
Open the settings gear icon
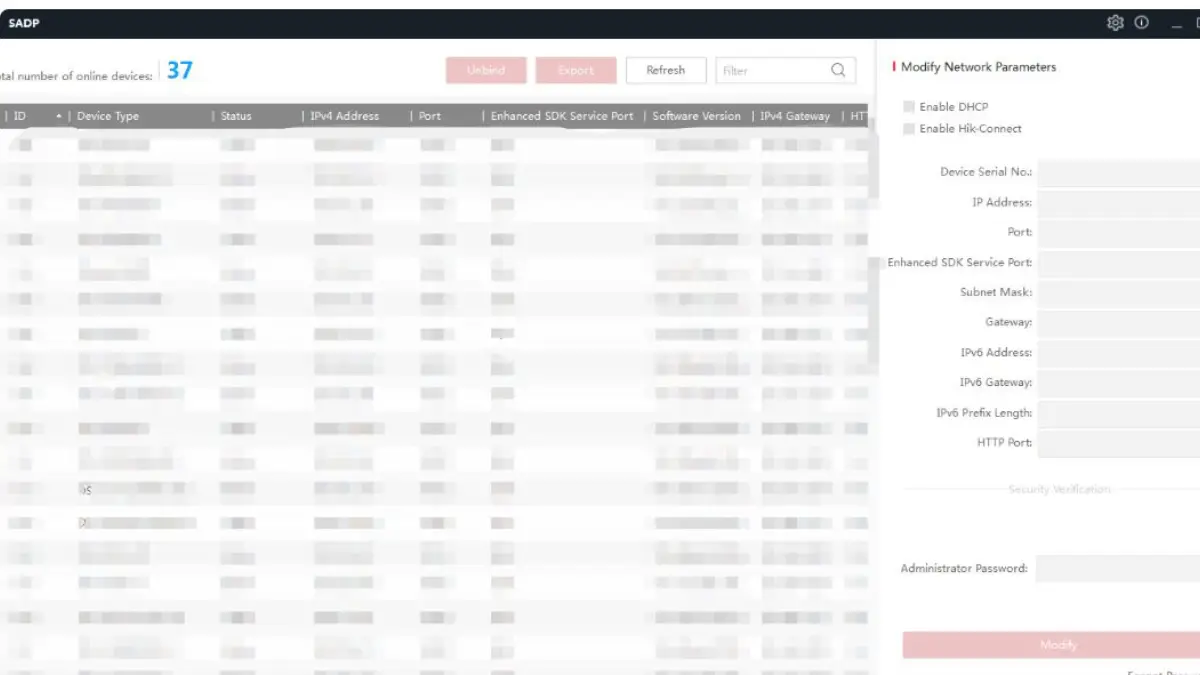[1115, 23]
